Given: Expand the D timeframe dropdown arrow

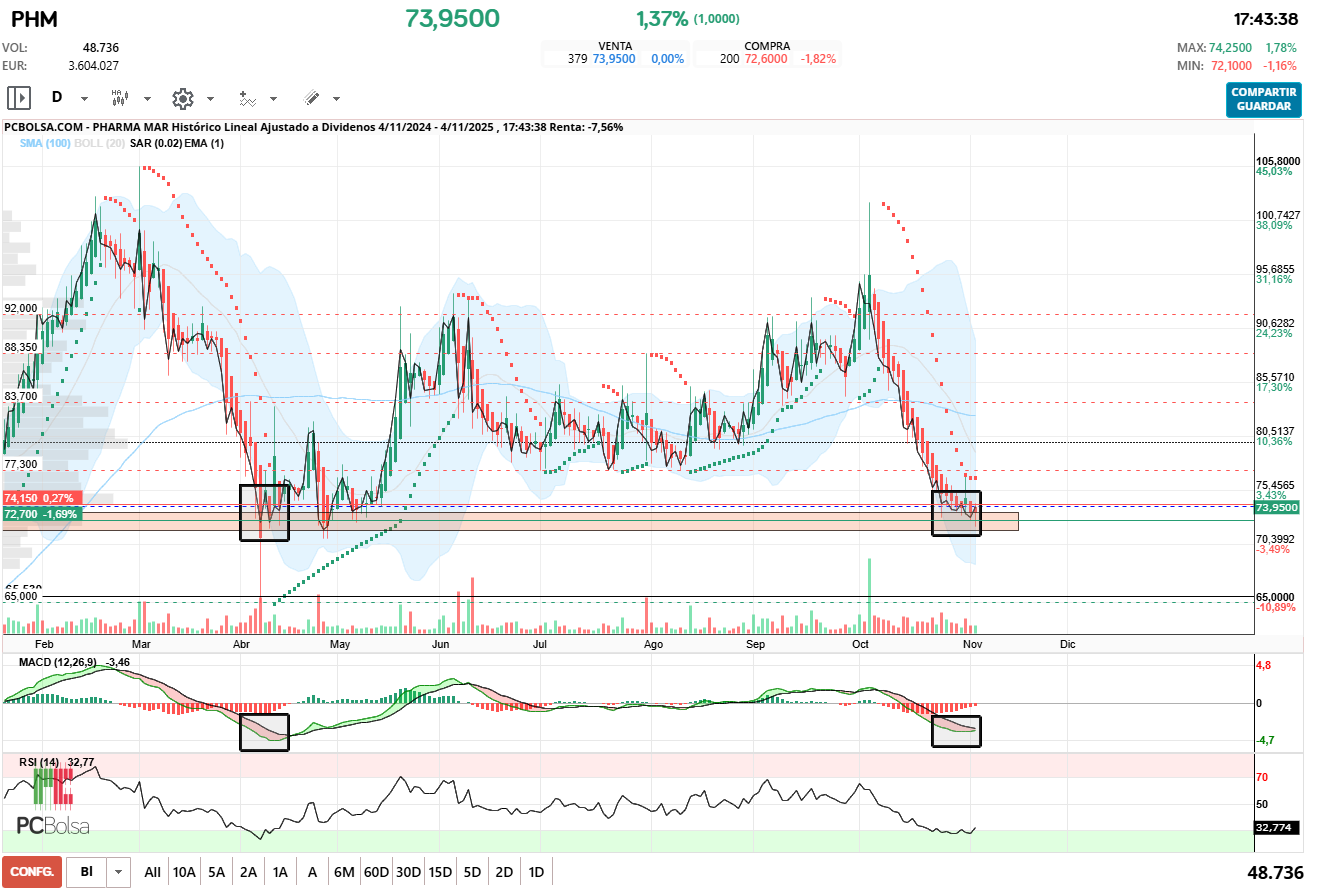Looking at the screenshot, I should [84, 99].
